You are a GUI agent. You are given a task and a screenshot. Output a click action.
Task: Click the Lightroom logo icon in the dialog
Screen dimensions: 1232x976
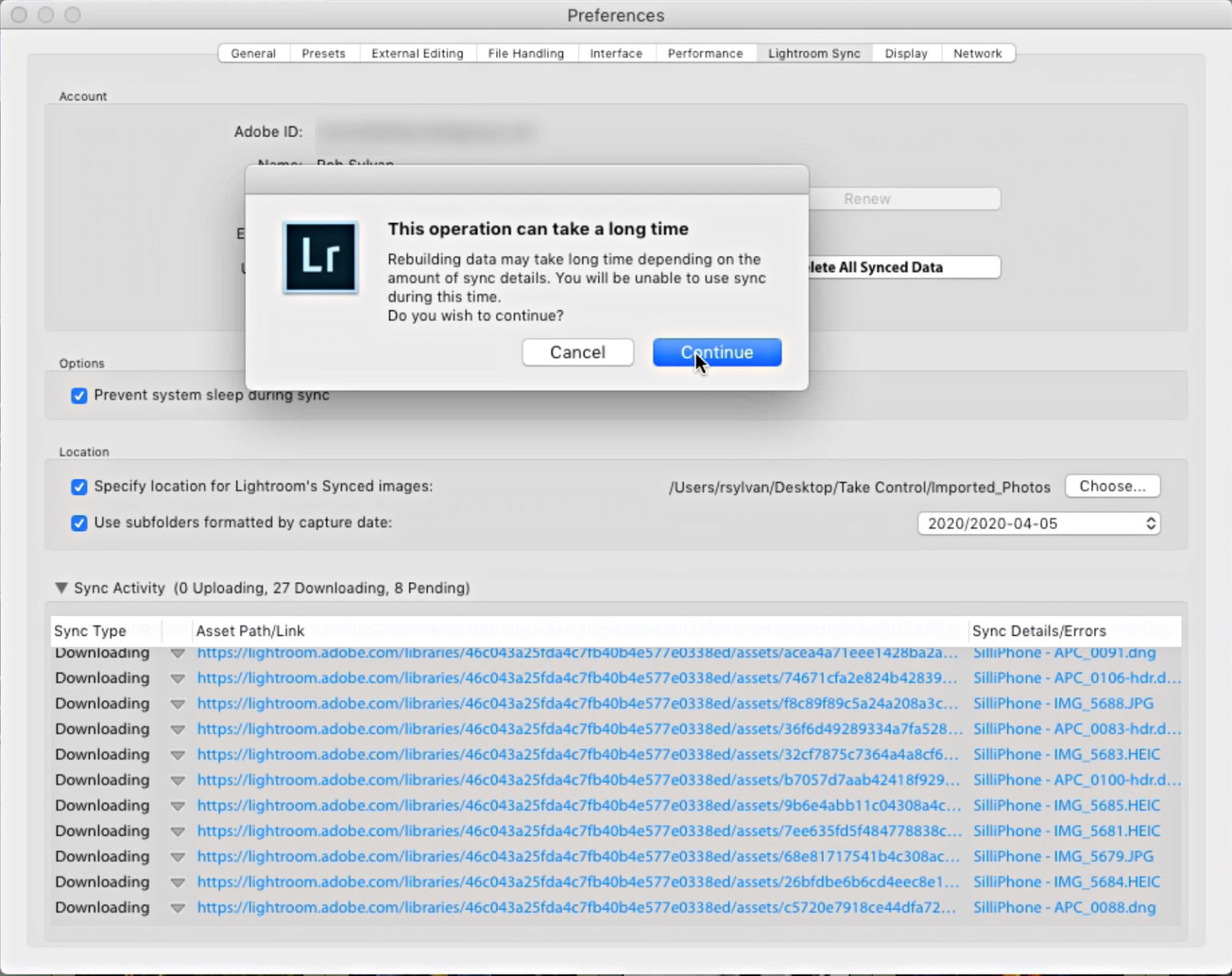click(x=320, y=257)
